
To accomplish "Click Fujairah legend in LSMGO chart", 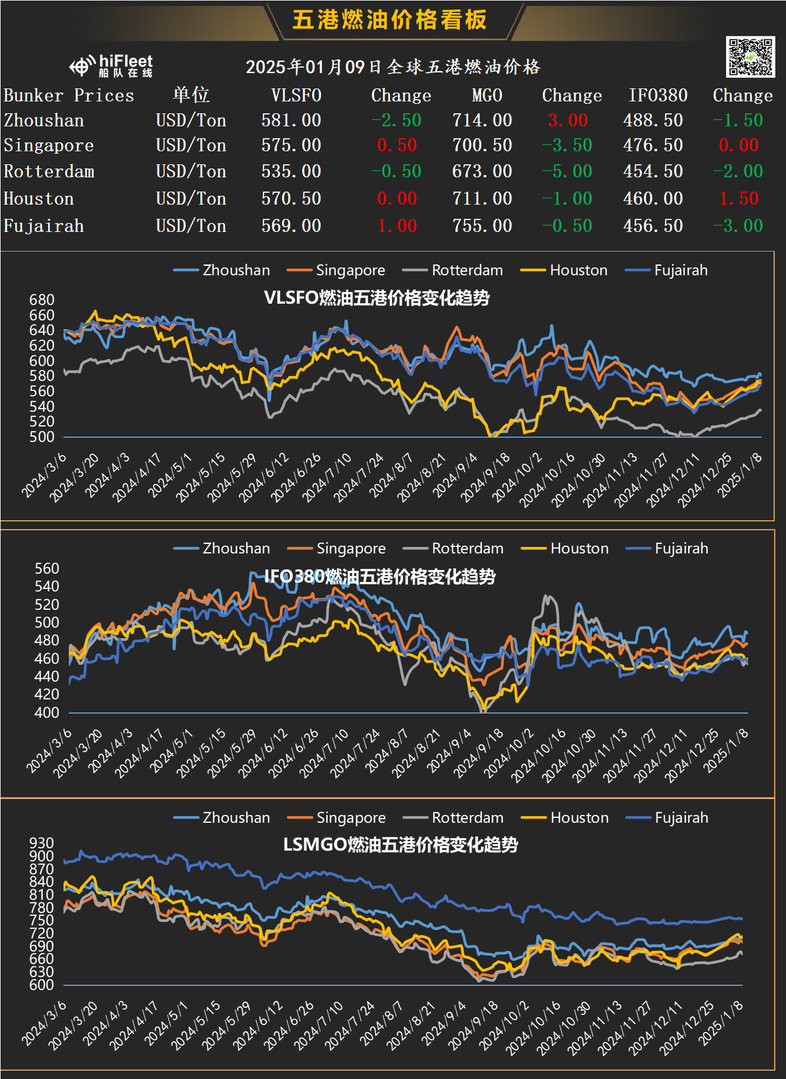I will pos(667,818).
